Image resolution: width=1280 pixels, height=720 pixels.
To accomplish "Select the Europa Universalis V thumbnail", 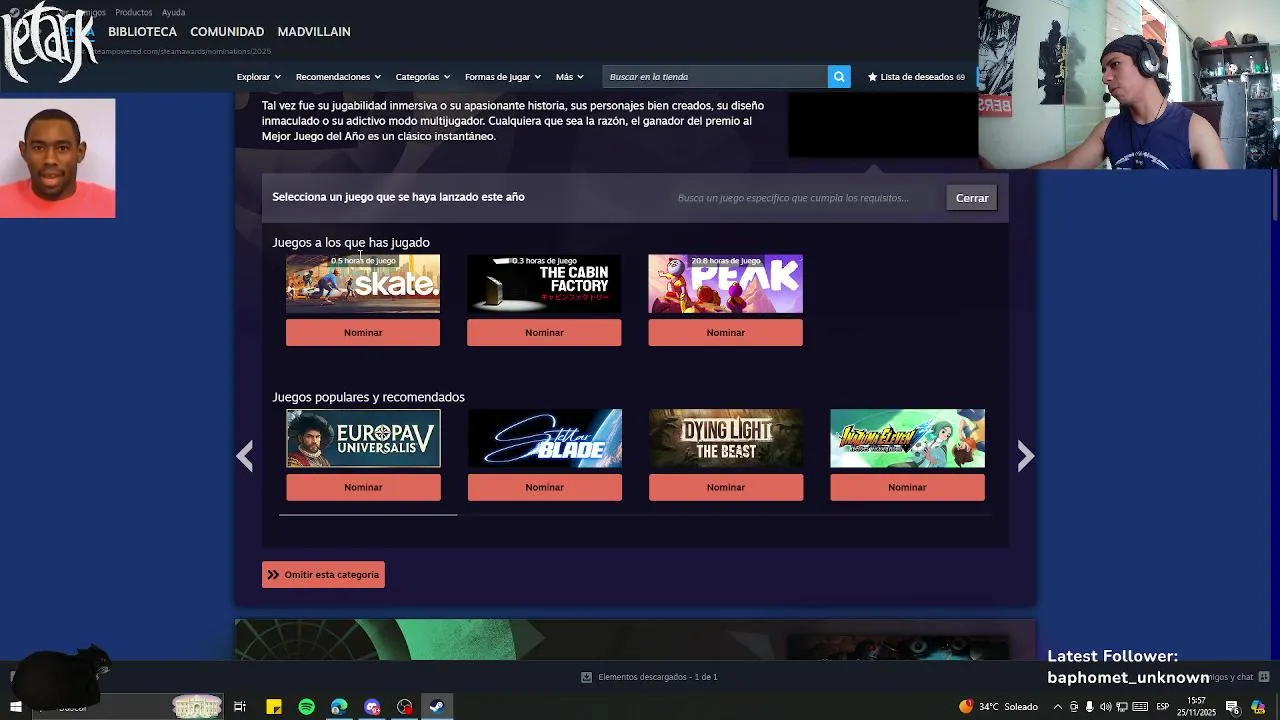I will tap(363, 438).
